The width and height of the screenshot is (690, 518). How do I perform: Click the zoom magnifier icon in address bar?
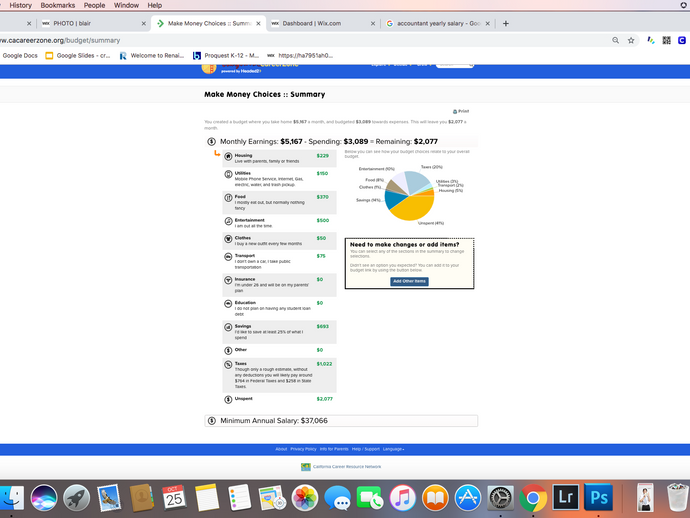click(616, 40)
